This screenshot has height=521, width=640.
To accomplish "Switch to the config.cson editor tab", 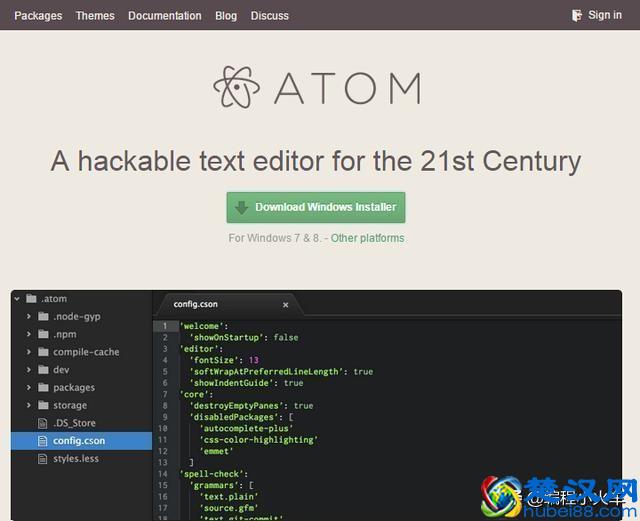I will click(x=196, y=304).
